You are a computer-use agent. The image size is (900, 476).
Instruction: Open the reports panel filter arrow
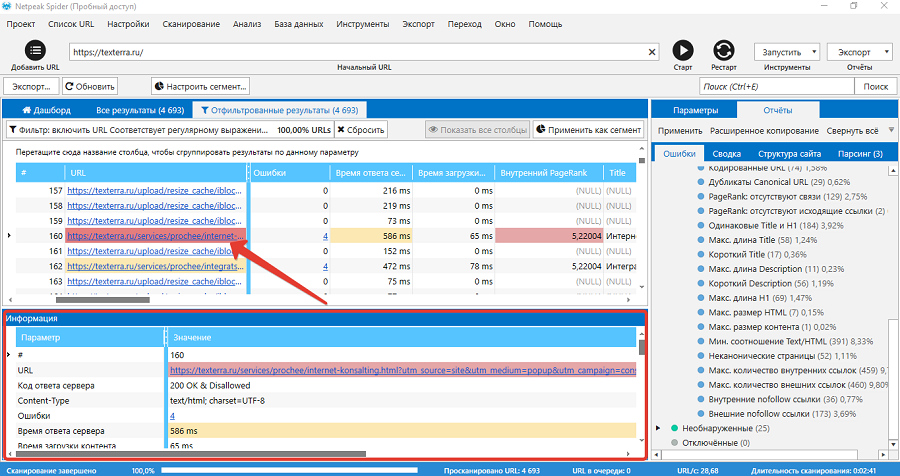891,130
